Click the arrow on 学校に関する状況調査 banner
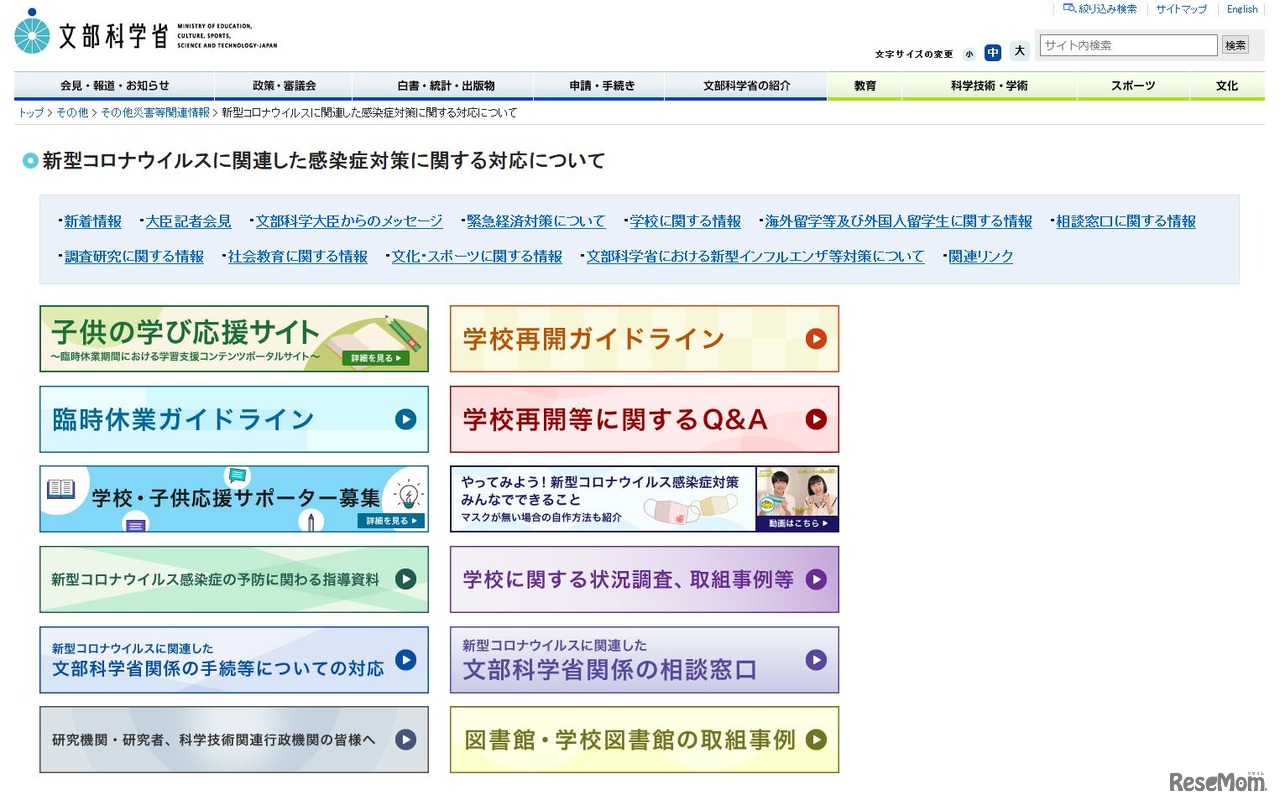The height and width of the screenshot is (805, 1280). (x=816, y=580)
